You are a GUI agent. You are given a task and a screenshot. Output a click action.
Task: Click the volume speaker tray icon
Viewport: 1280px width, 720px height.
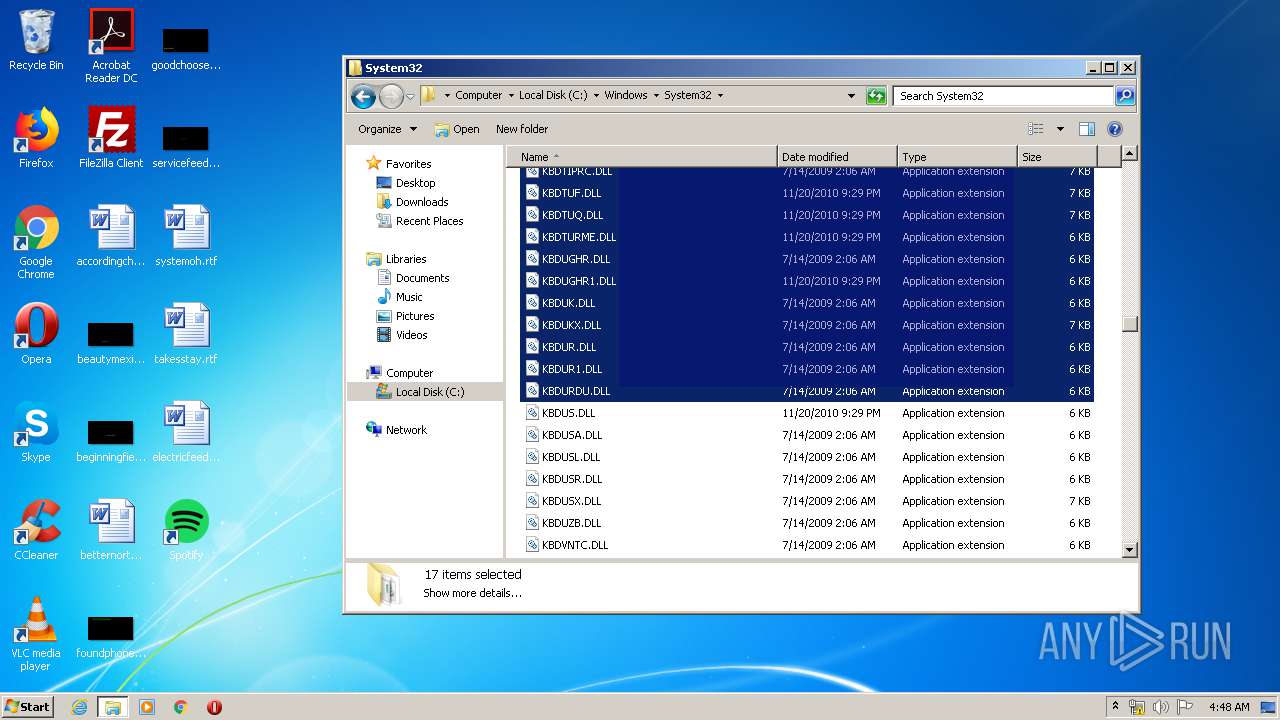point(1160,707)
